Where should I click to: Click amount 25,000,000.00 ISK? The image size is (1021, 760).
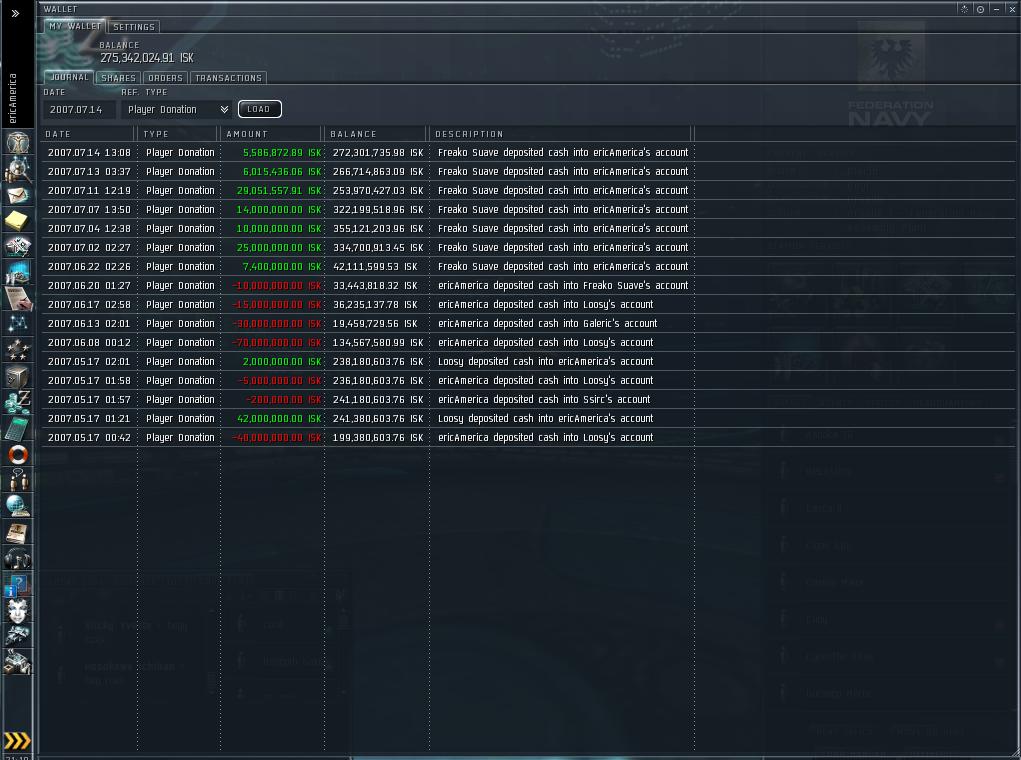point(279,247)
